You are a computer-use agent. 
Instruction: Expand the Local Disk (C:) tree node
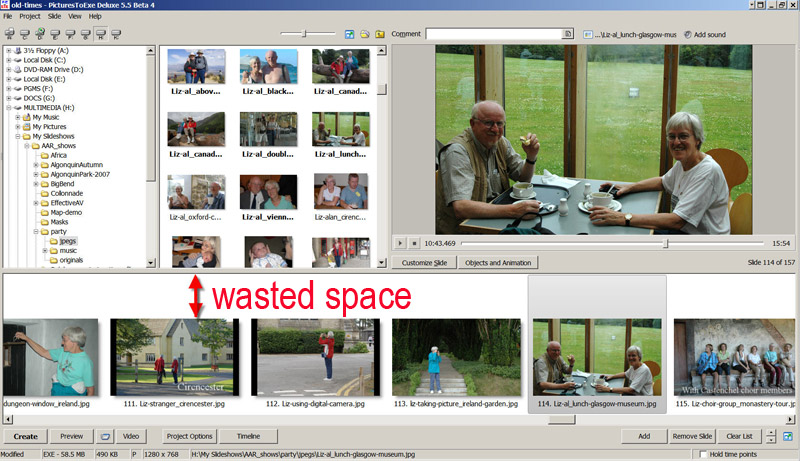coord(9,61)
